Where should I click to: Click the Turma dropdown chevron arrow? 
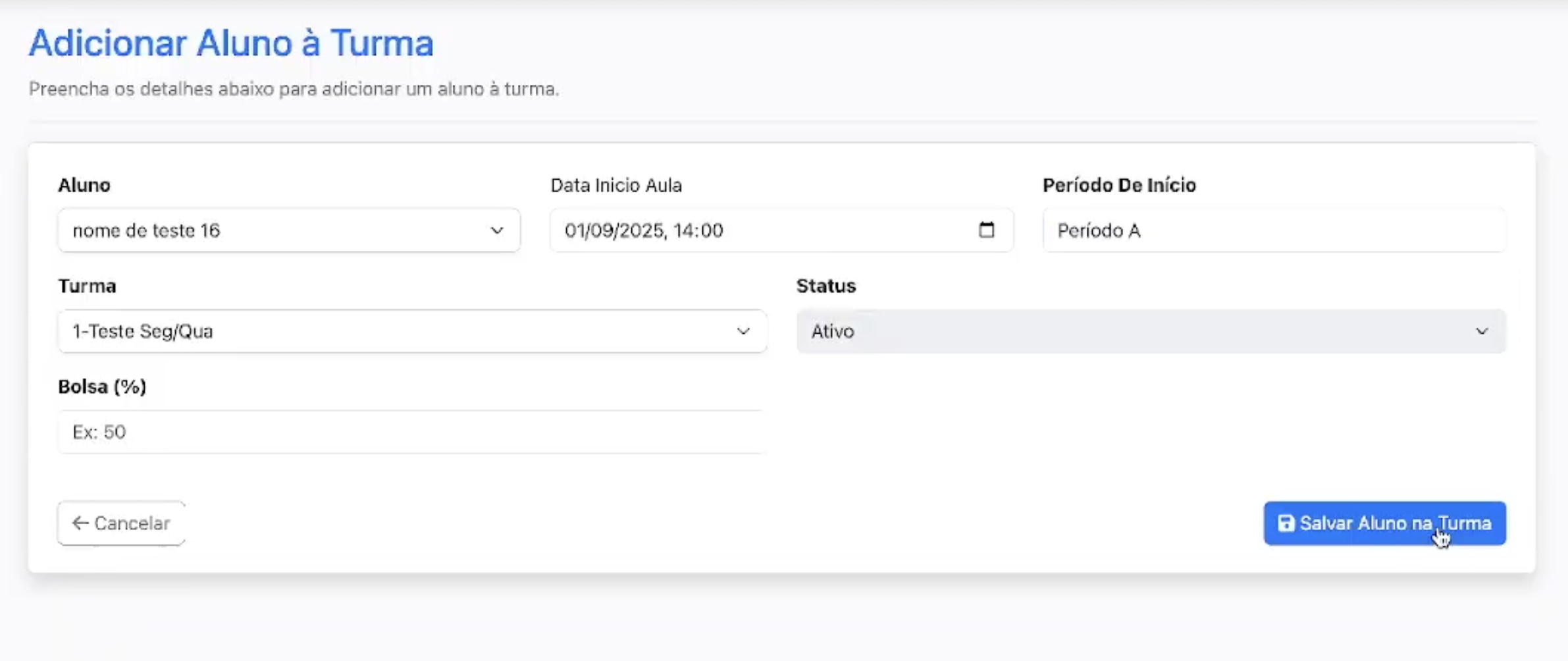(x=743, y=331)
